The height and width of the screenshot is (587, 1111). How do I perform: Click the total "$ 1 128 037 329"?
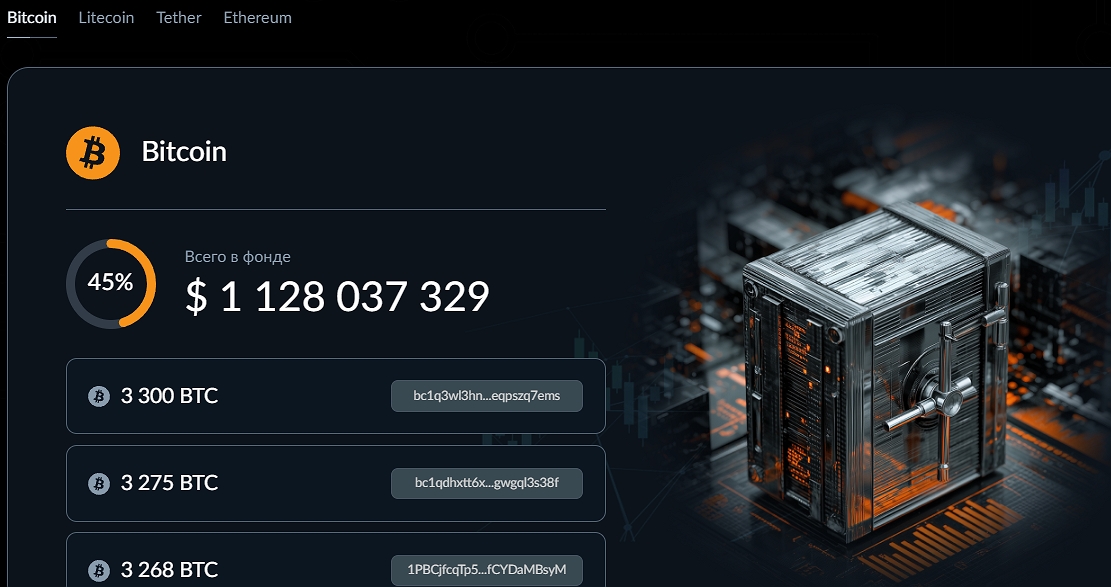(x=337, y=296)
